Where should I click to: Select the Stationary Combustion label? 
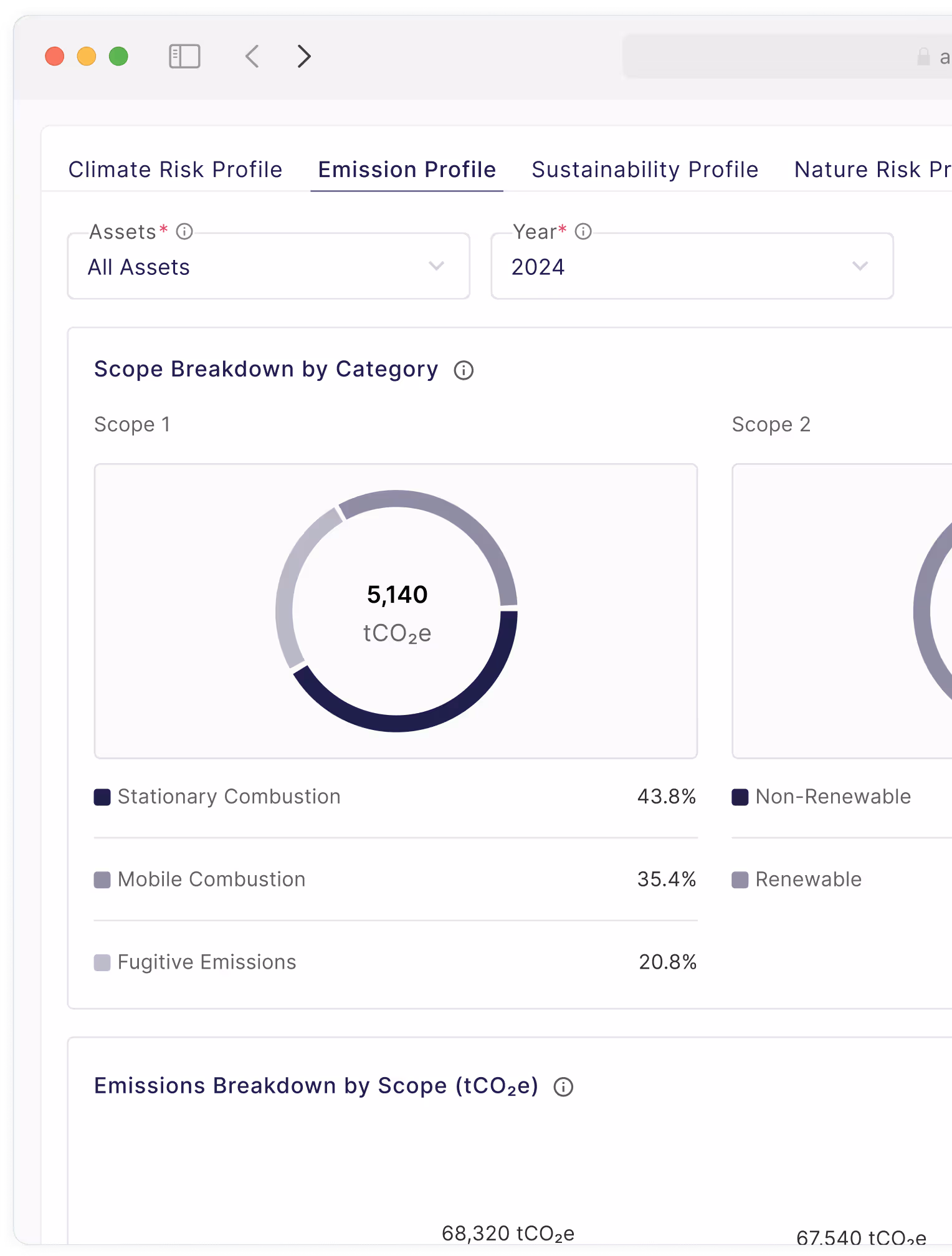229,797
